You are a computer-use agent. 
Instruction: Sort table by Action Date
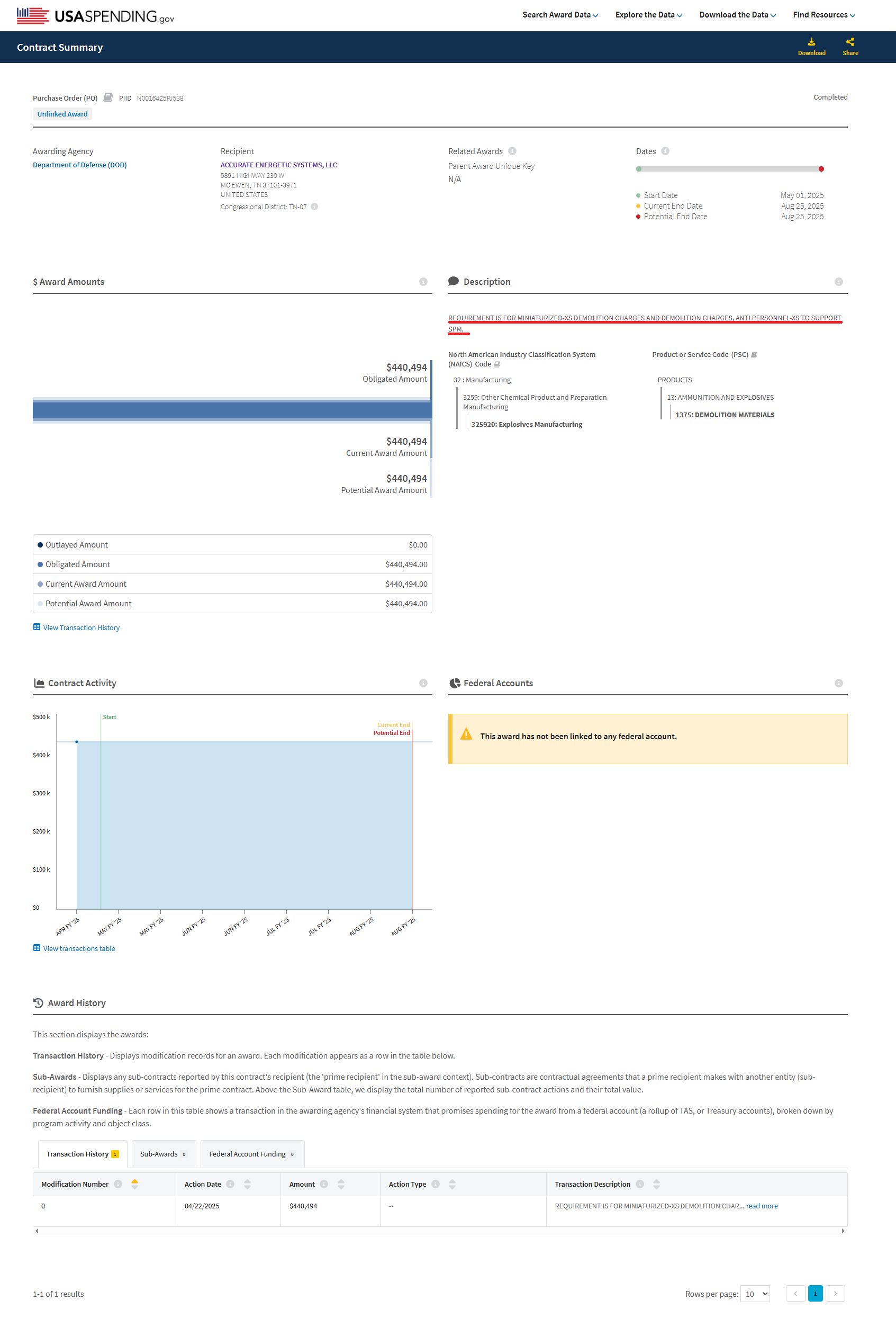coord(247,1184)
